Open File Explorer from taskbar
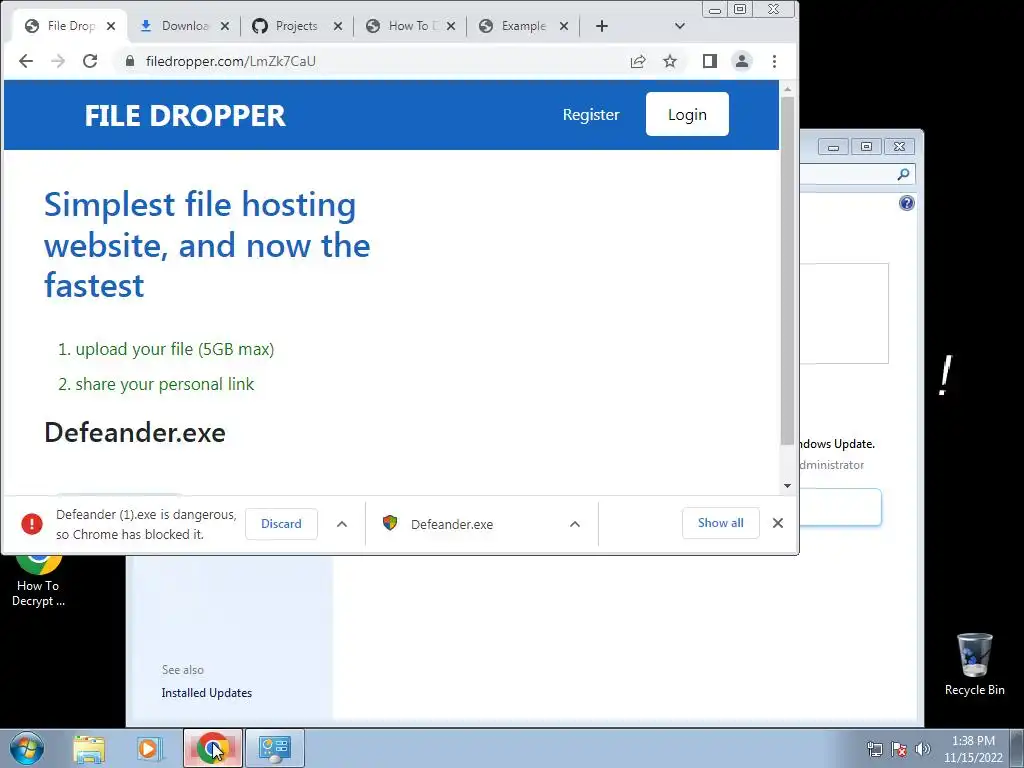The image size is (1024, 768). pos(89,748)
